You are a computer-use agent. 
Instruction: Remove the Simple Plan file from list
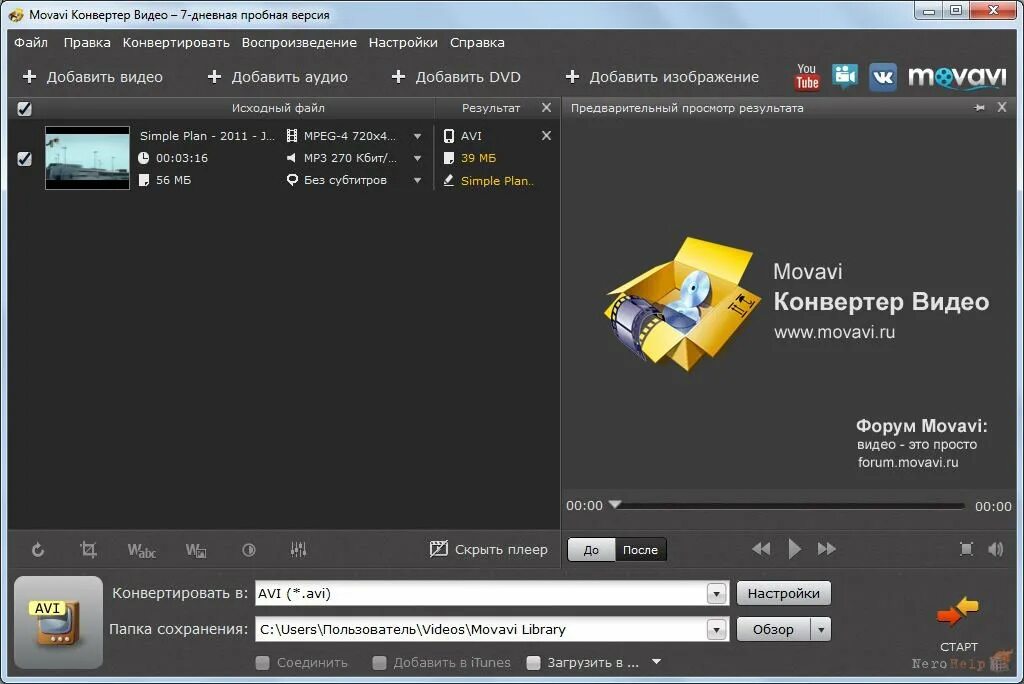[x=547, y=136]
